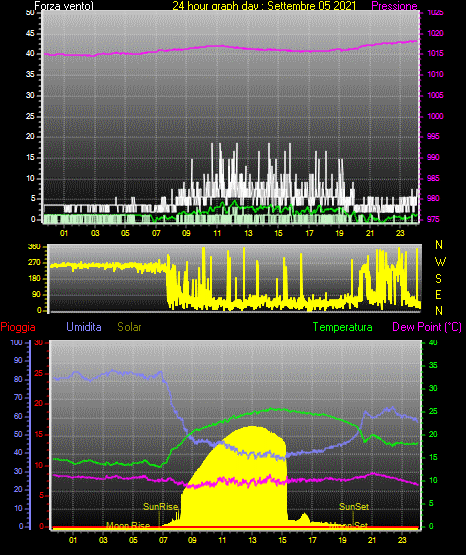
Task: Click blue humidity axis value 60
Action: tap(18, 416)
